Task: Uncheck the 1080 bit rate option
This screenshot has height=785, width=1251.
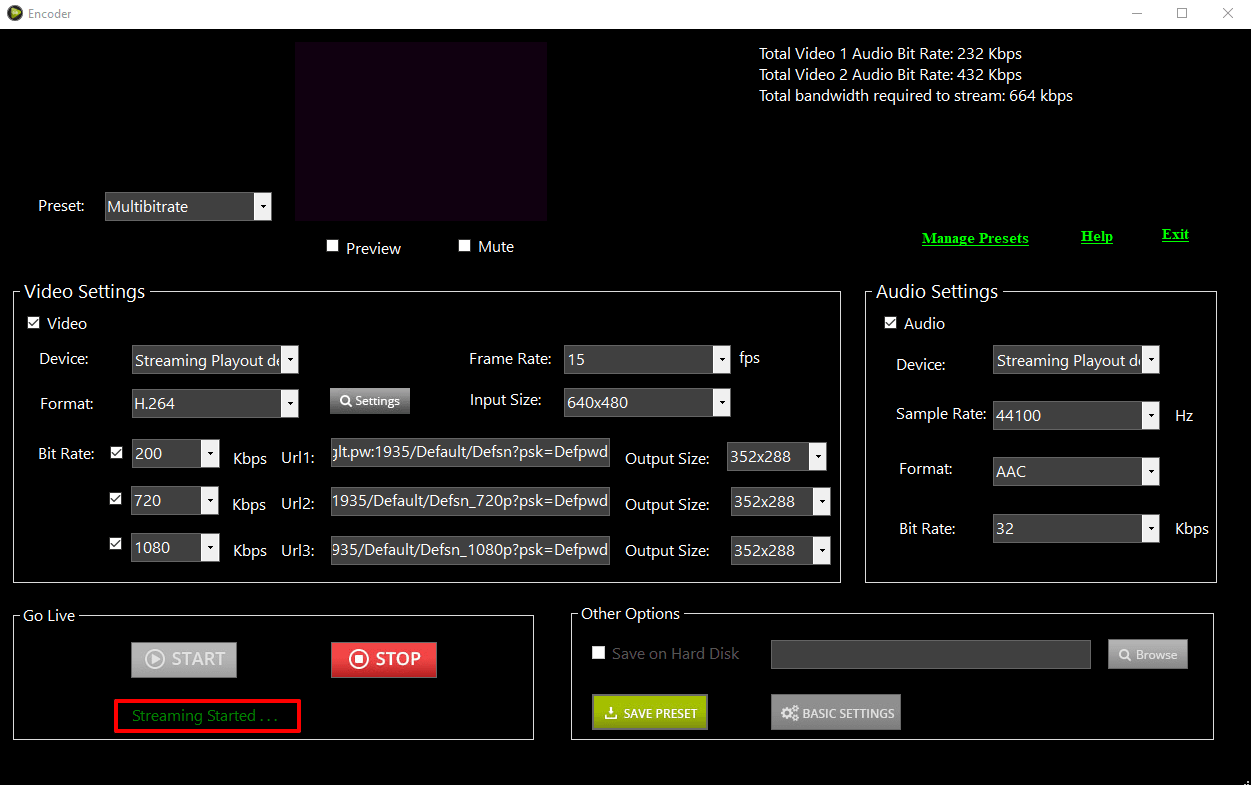Action: pos(115,543)
